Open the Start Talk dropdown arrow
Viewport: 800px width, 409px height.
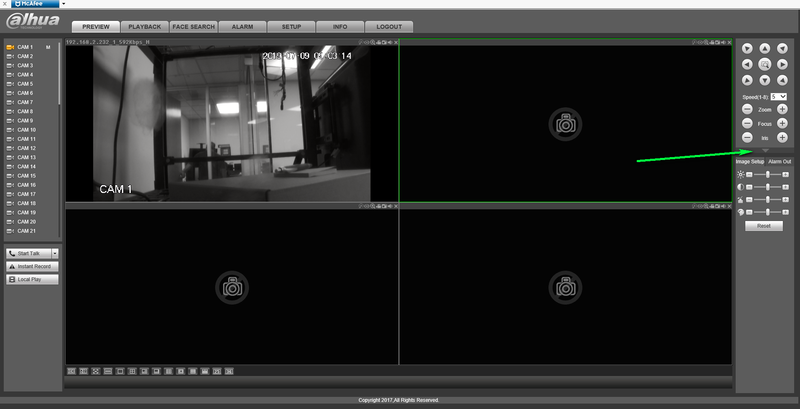(55, 253)
